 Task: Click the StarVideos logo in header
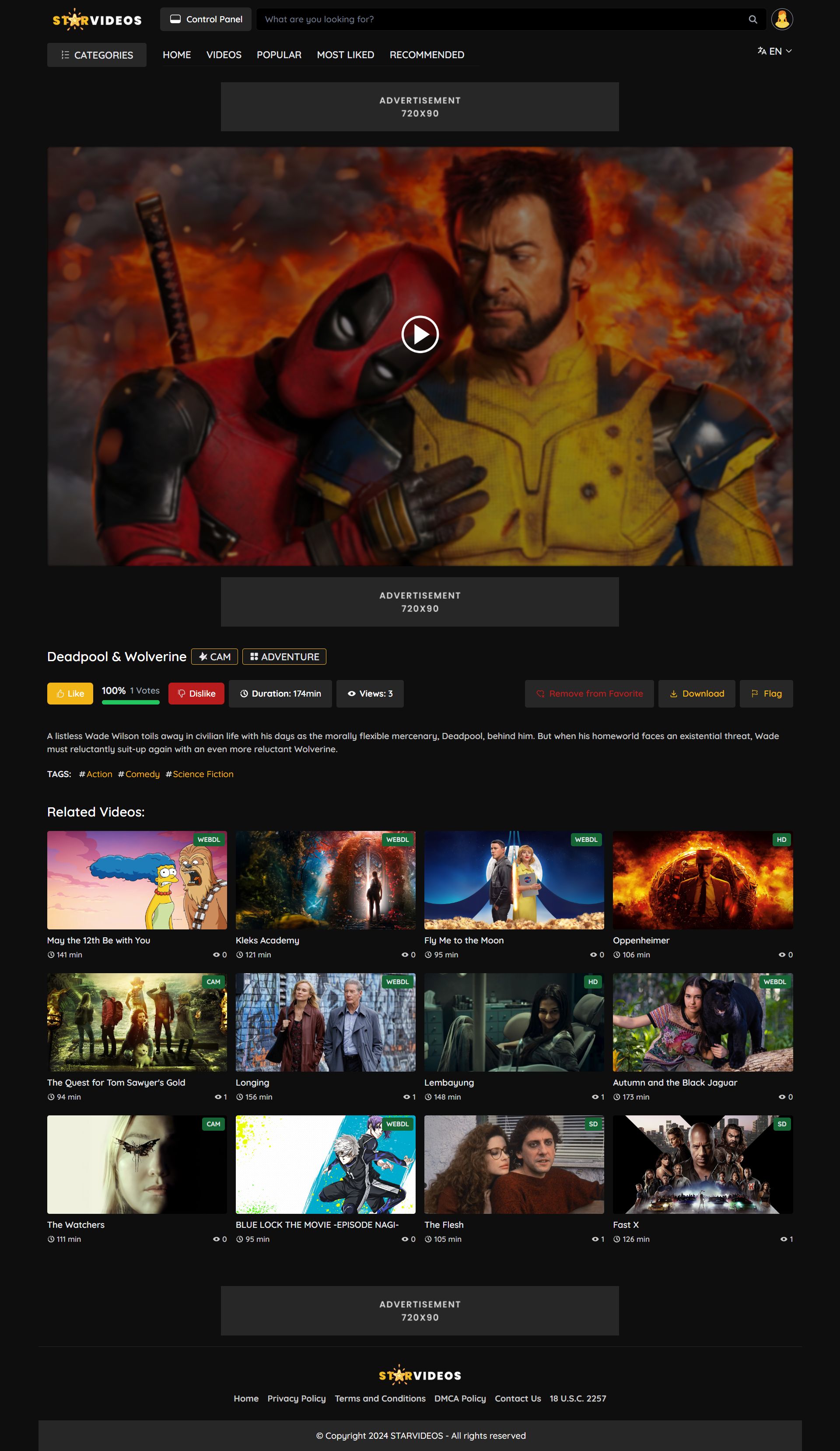tap(97, 20)
